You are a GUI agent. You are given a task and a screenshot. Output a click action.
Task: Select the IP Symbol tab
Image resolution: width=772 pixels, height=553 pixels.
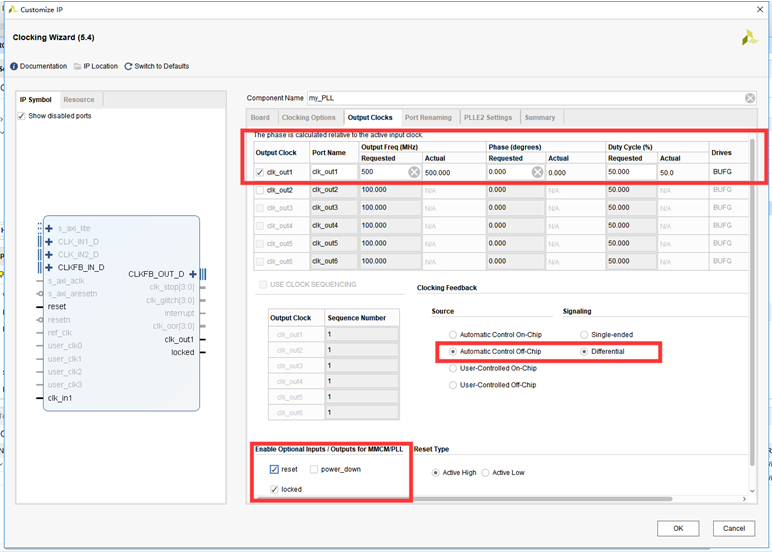pos(35,99)
